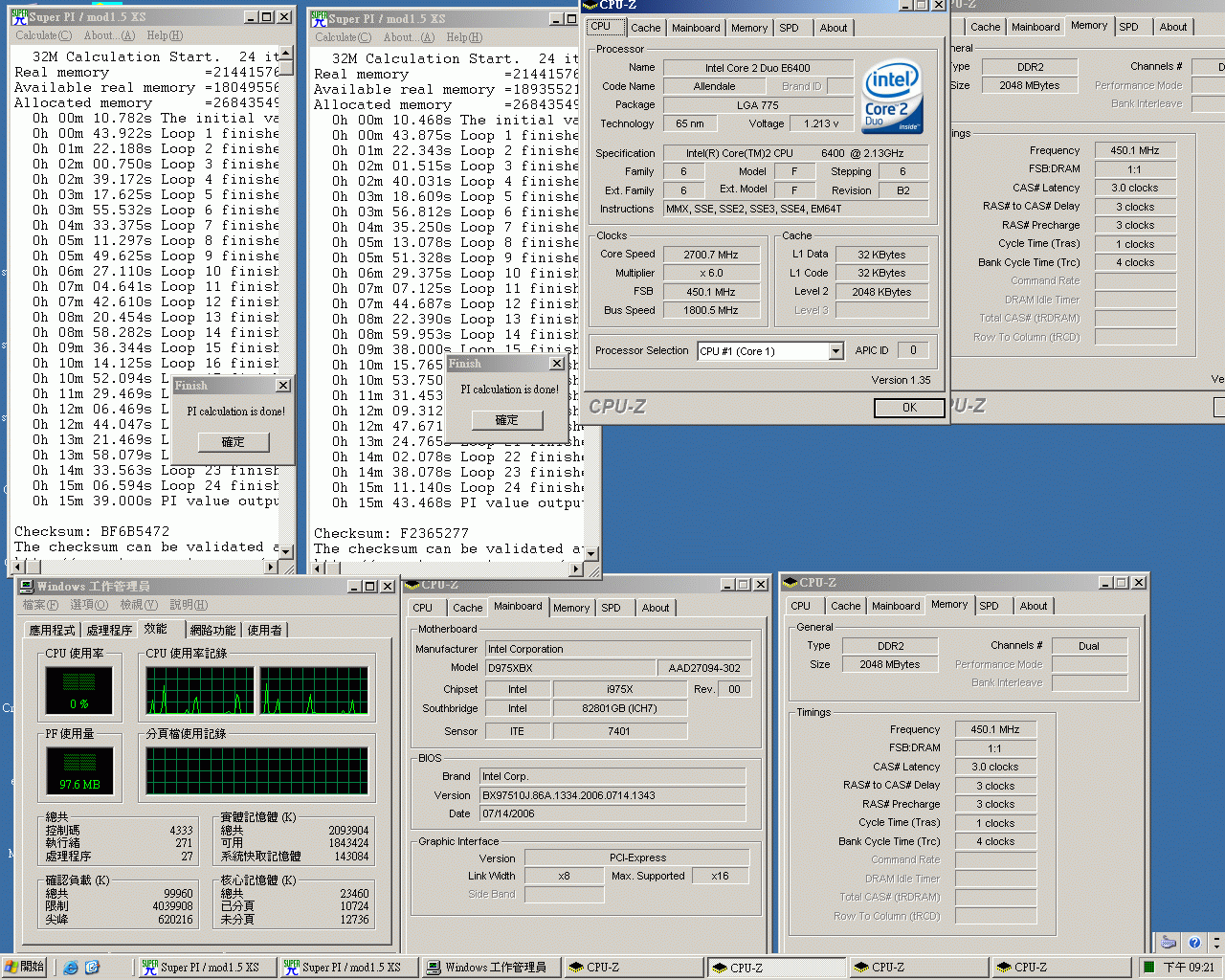Click the PF 使用量 meter showing 97.6 MB
This screenshot has width=1225, height=980.
tap(78, 770)
